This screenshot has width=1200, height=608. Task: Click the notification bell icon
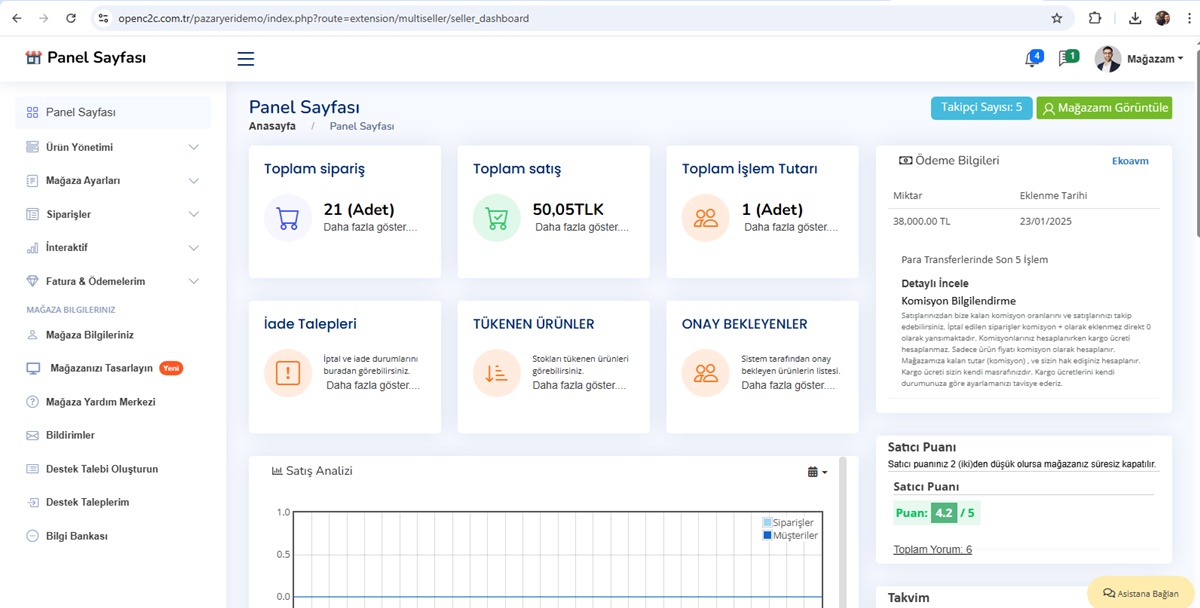point(1031,59)
